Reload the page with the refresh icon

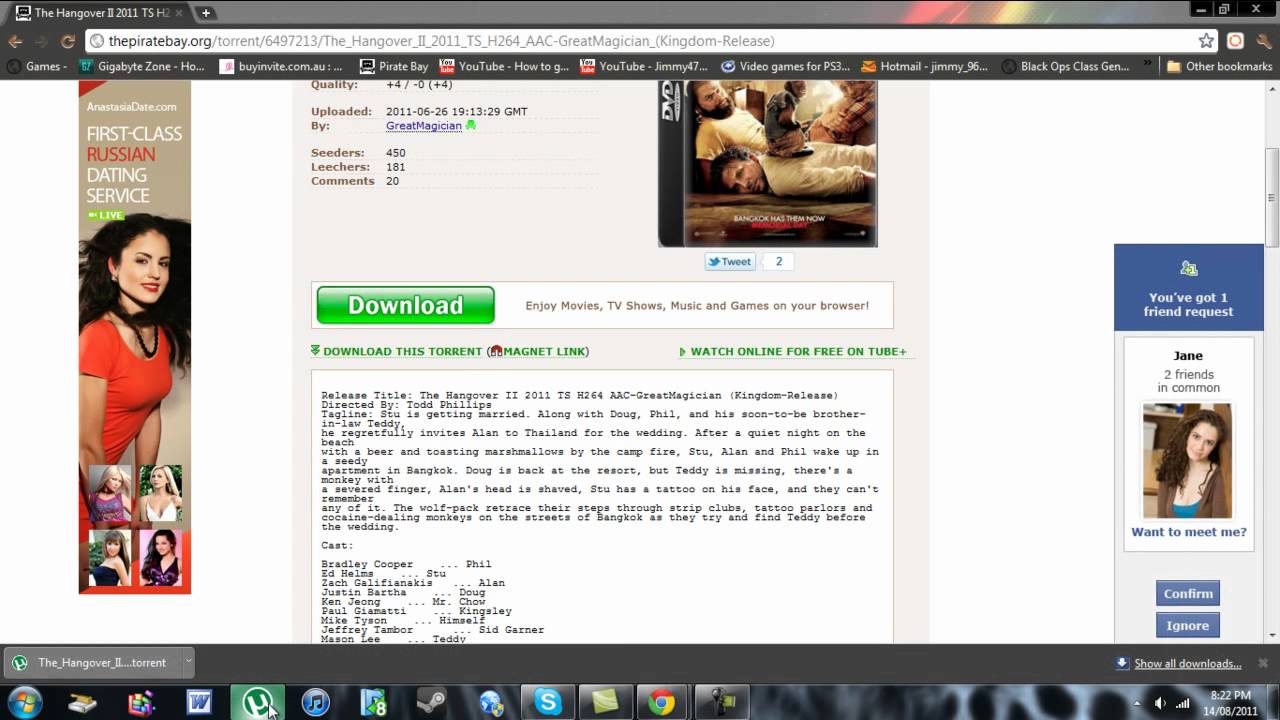pyautogui.click(x=68, y=41)
